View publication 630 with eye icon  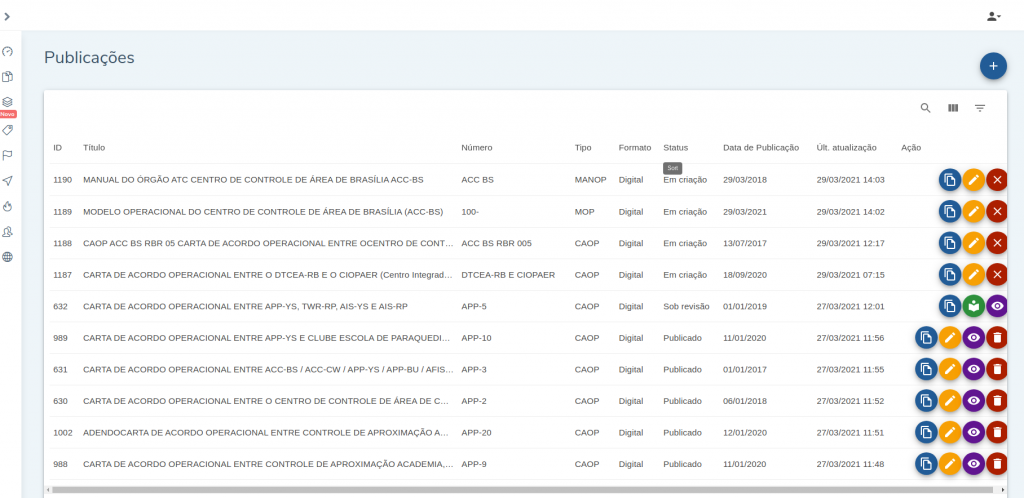click(974, 401)
